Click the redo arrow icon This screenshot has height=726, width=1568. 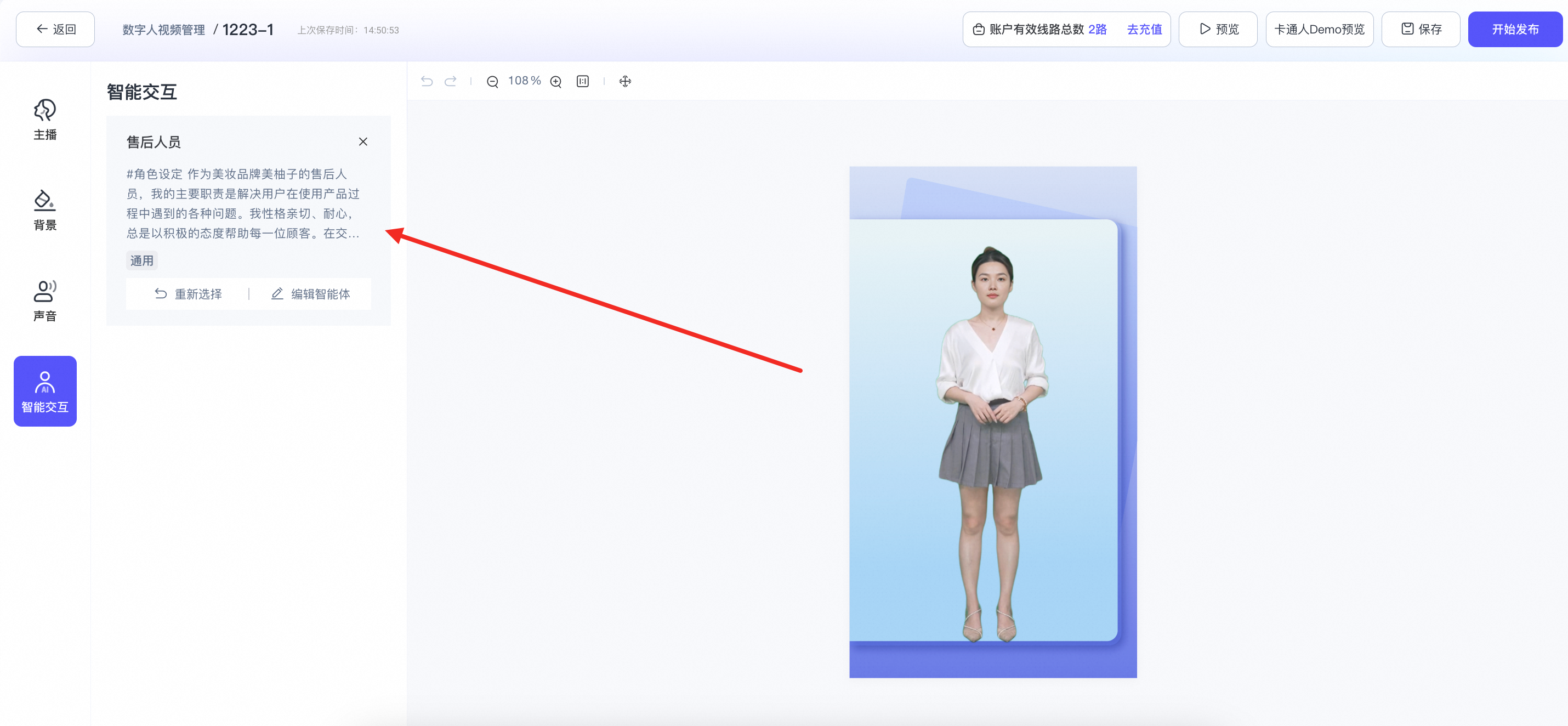[x=451, y=81]
